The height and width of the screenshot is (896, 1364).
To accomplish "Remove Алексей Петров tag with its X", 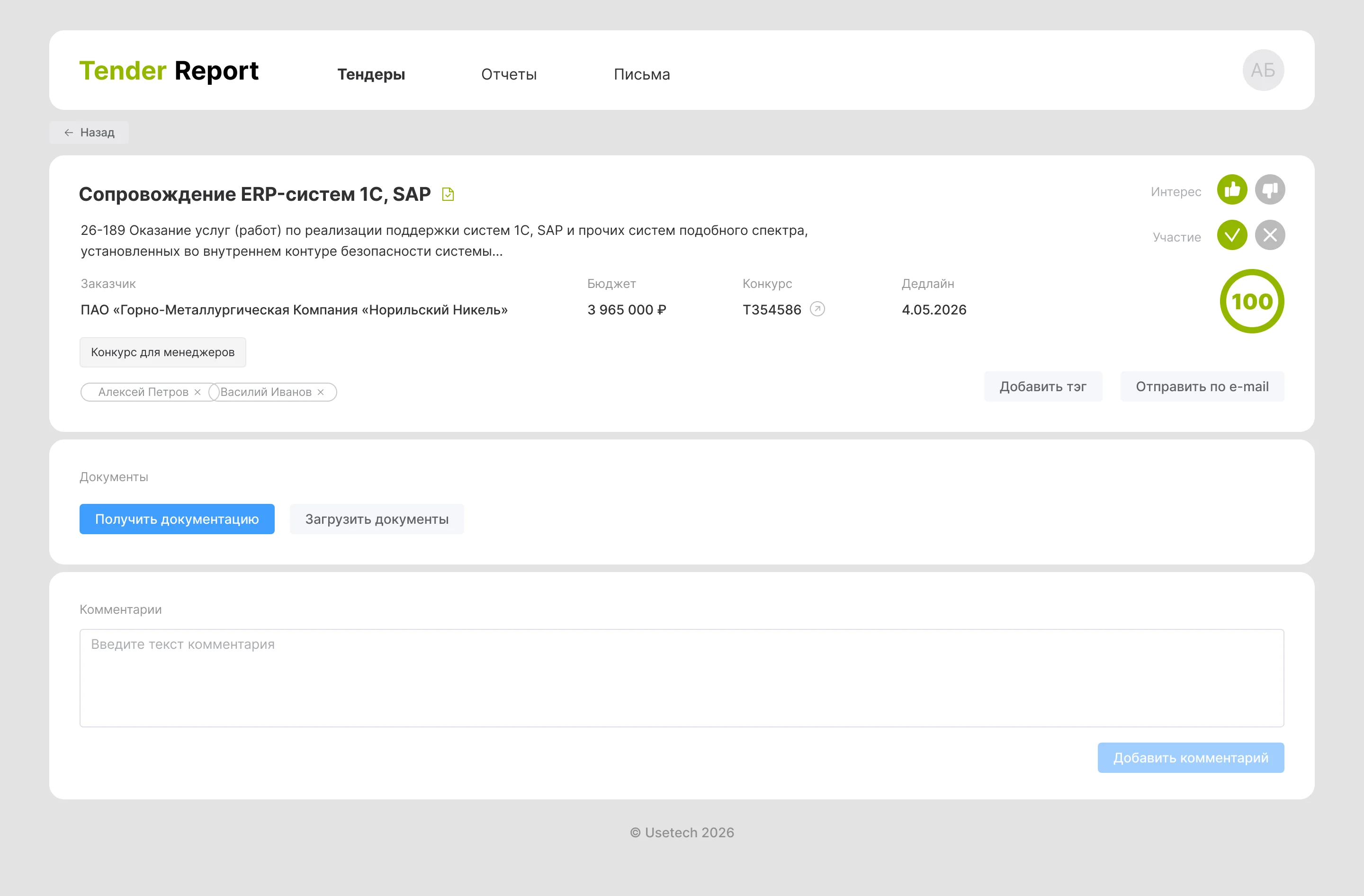I will pyautogui.click(x=197, y=392).
